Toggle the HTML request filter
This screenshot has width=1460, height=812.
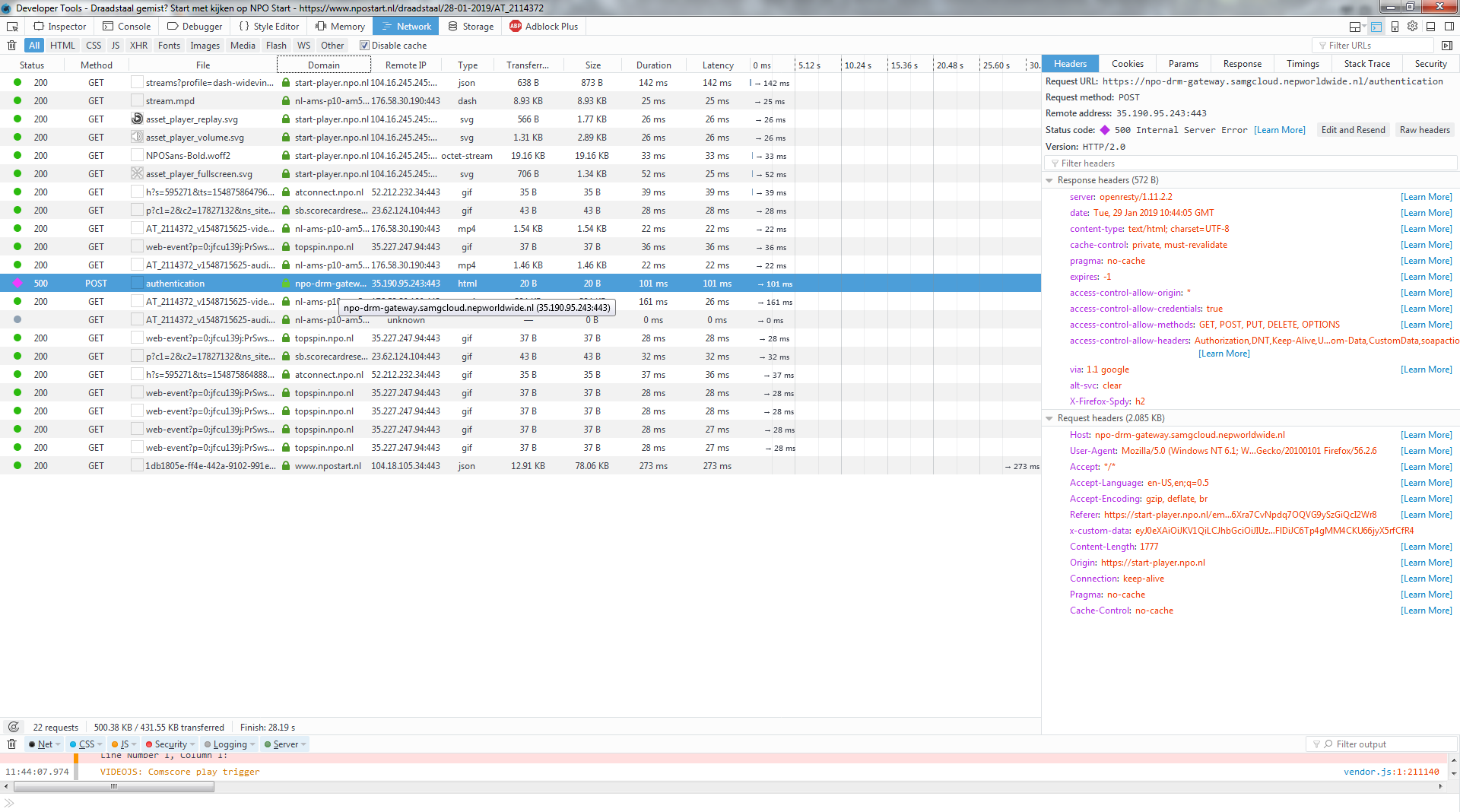coord(62,46)
